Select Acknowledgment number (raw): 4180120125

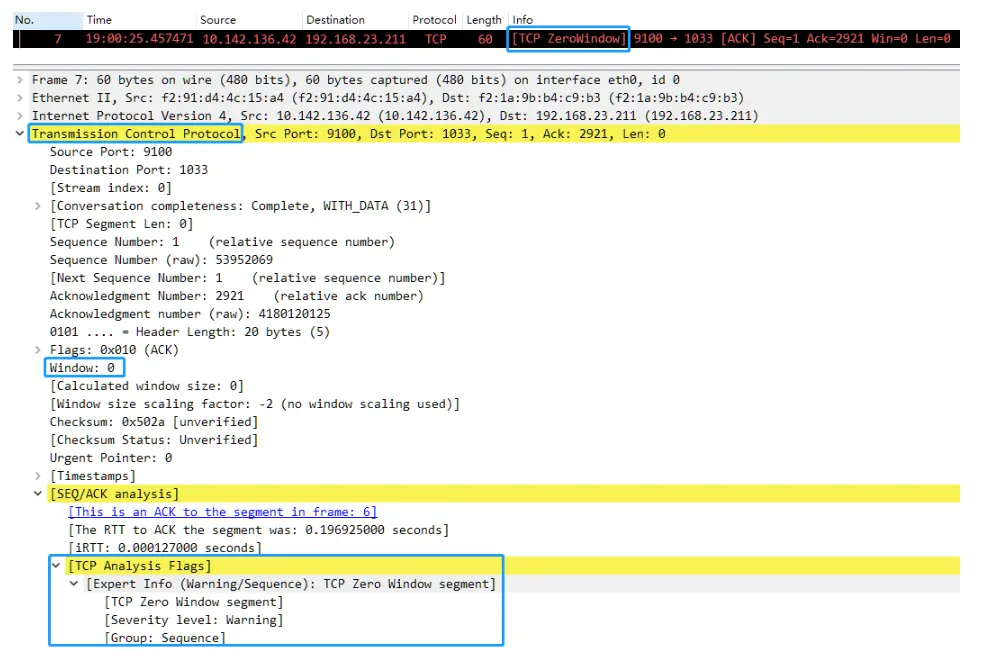click(x=190, y=314)
